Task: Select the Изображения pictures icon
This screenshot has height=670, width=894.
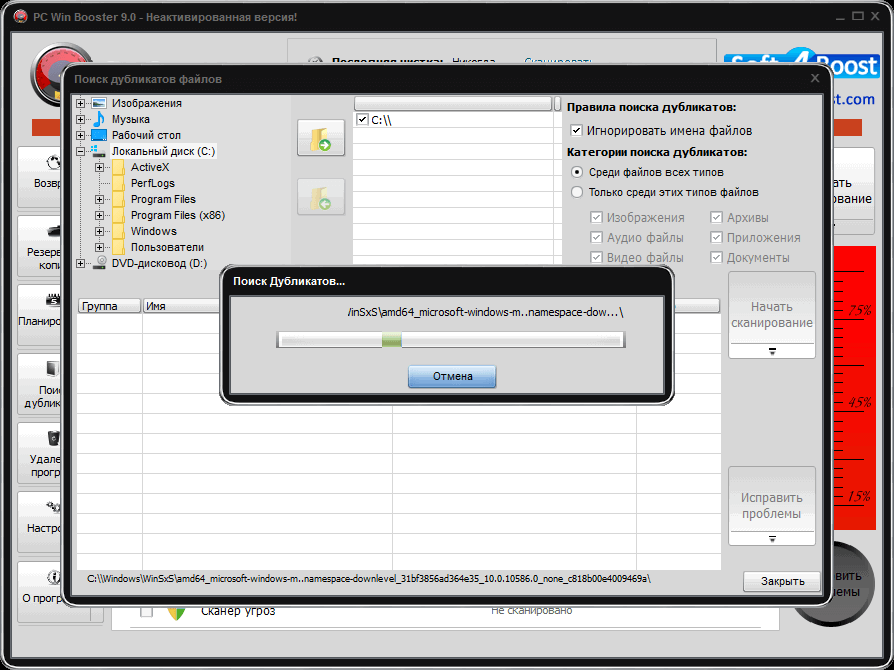Action: (x=99, y=103)
